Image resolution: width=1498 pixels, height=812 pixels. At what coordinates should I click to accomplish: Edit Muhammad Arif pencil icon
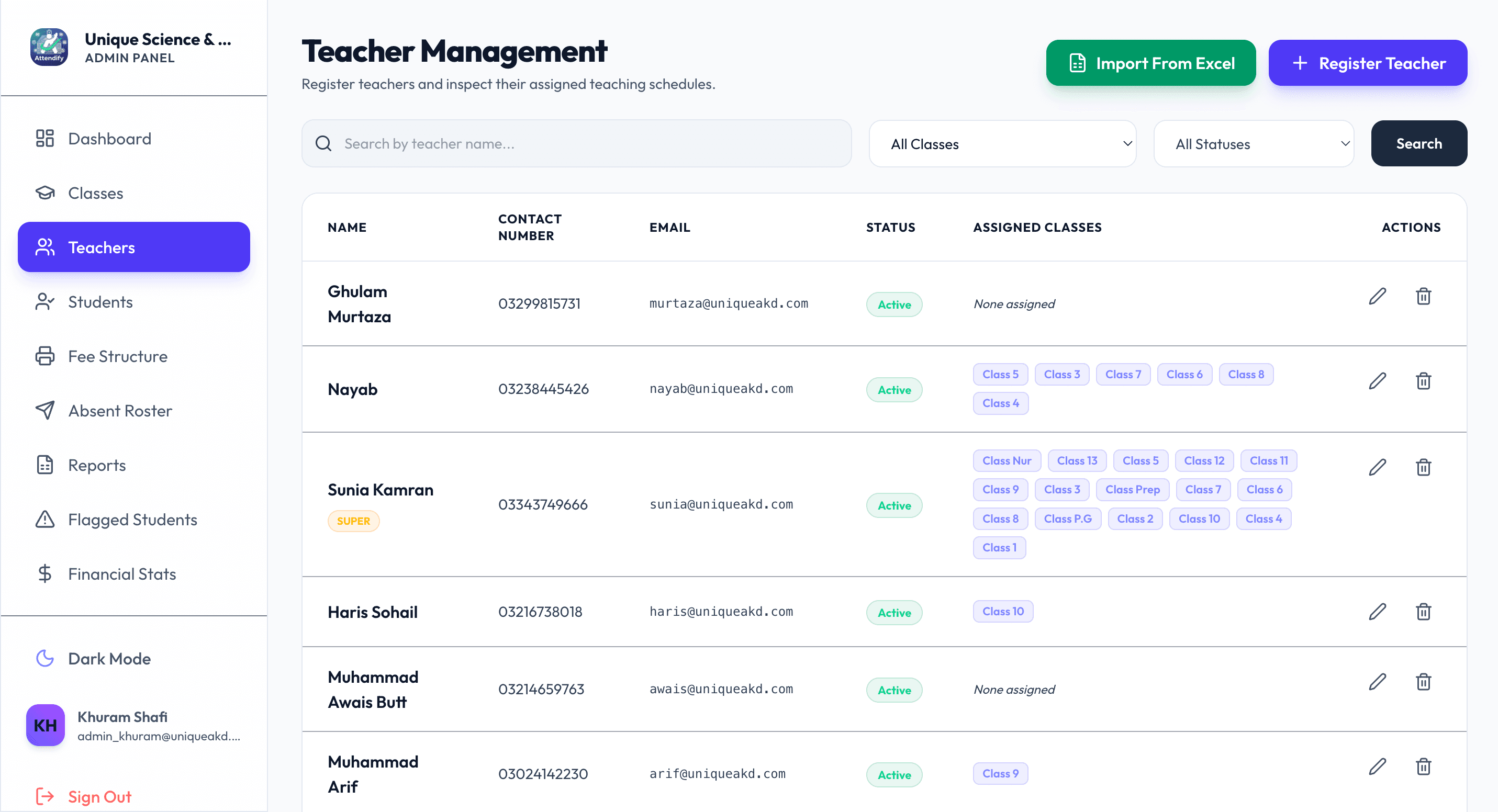click(1377, 766)
